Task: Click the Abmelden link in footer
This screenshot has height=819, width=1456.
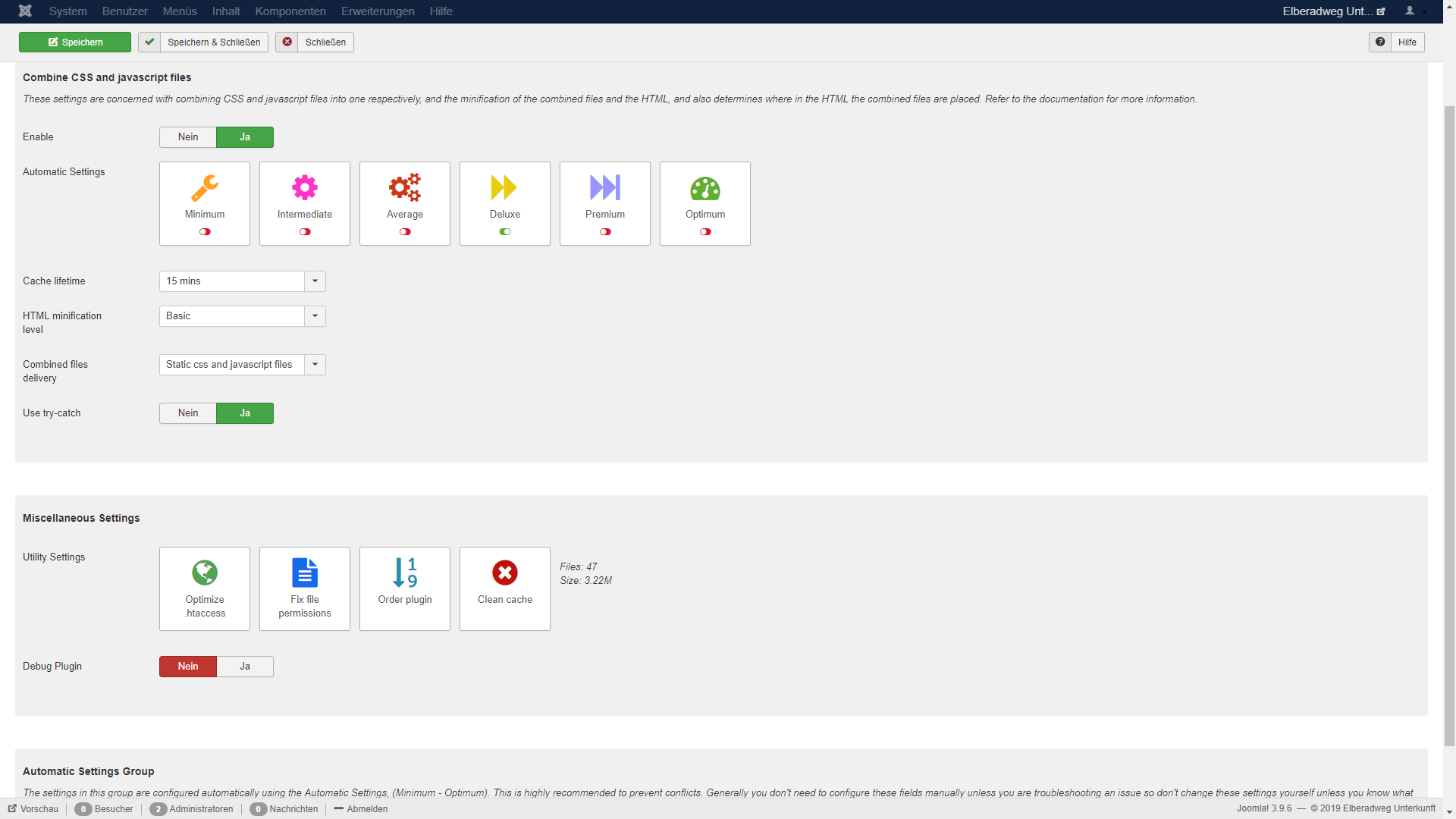Action: (367, 809)
